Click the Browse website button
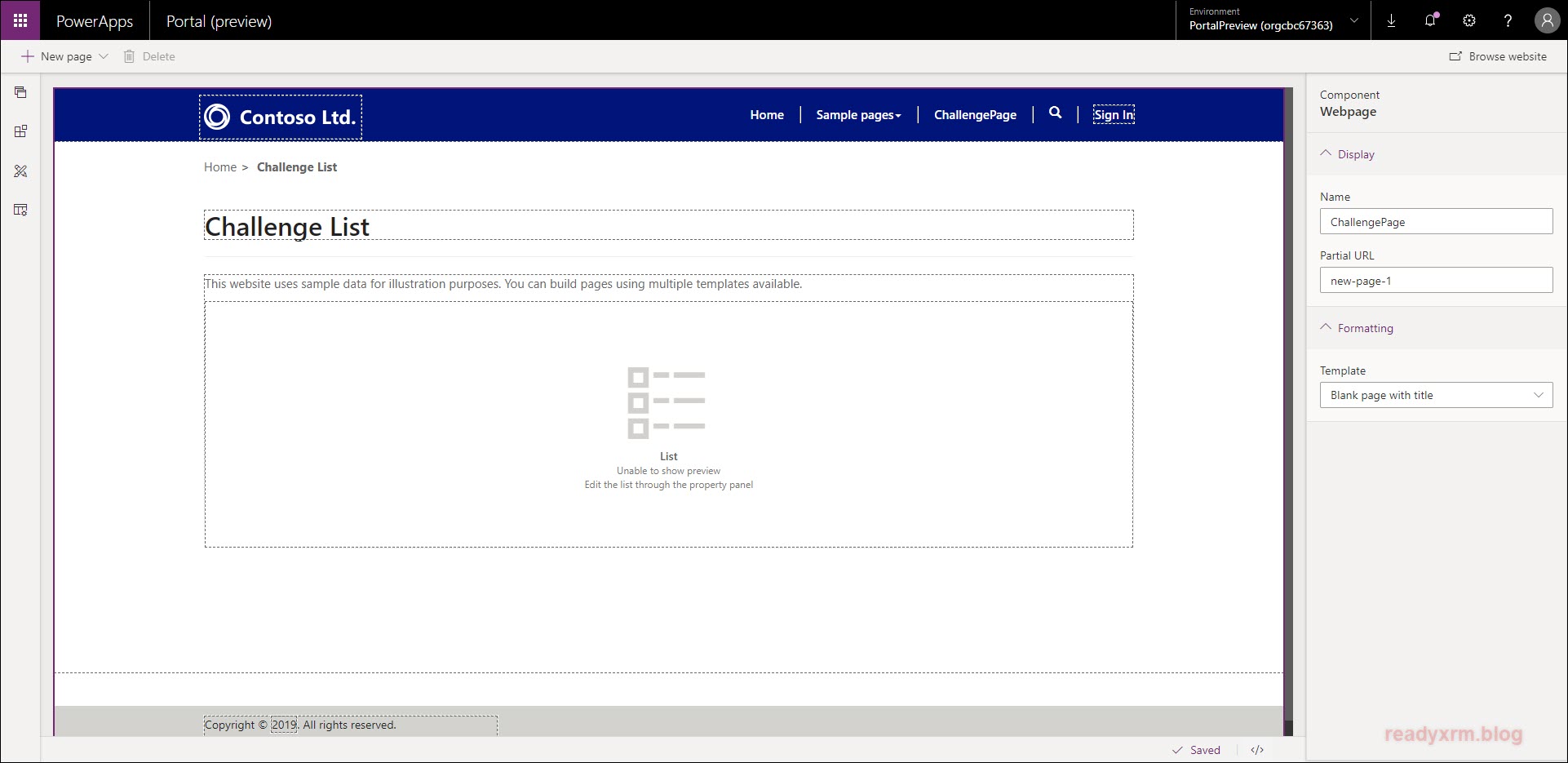This screenshot has width=1568, height=763. (1498, 56)
